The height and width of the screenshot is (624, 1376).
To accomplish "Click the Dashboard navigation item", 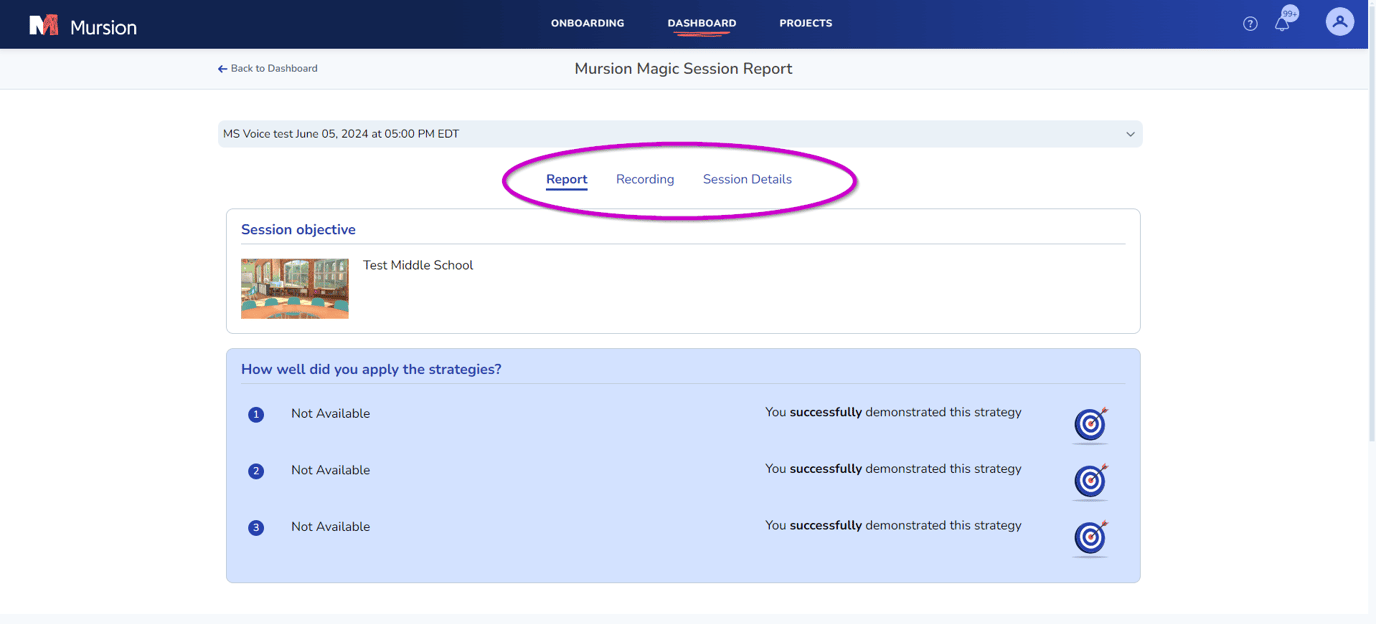I will point(701,23).
